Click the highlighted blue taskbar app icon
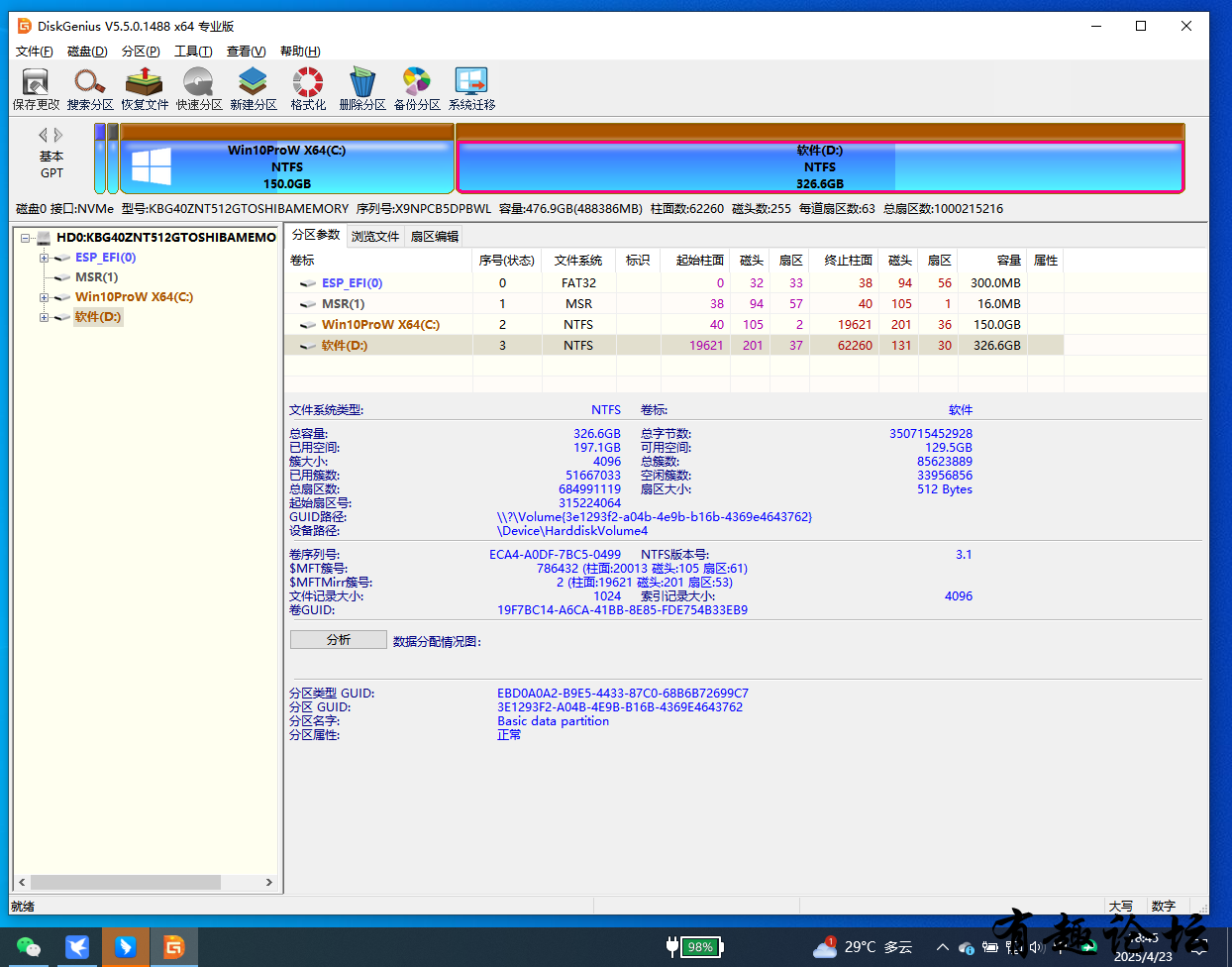 pos(125,947)
